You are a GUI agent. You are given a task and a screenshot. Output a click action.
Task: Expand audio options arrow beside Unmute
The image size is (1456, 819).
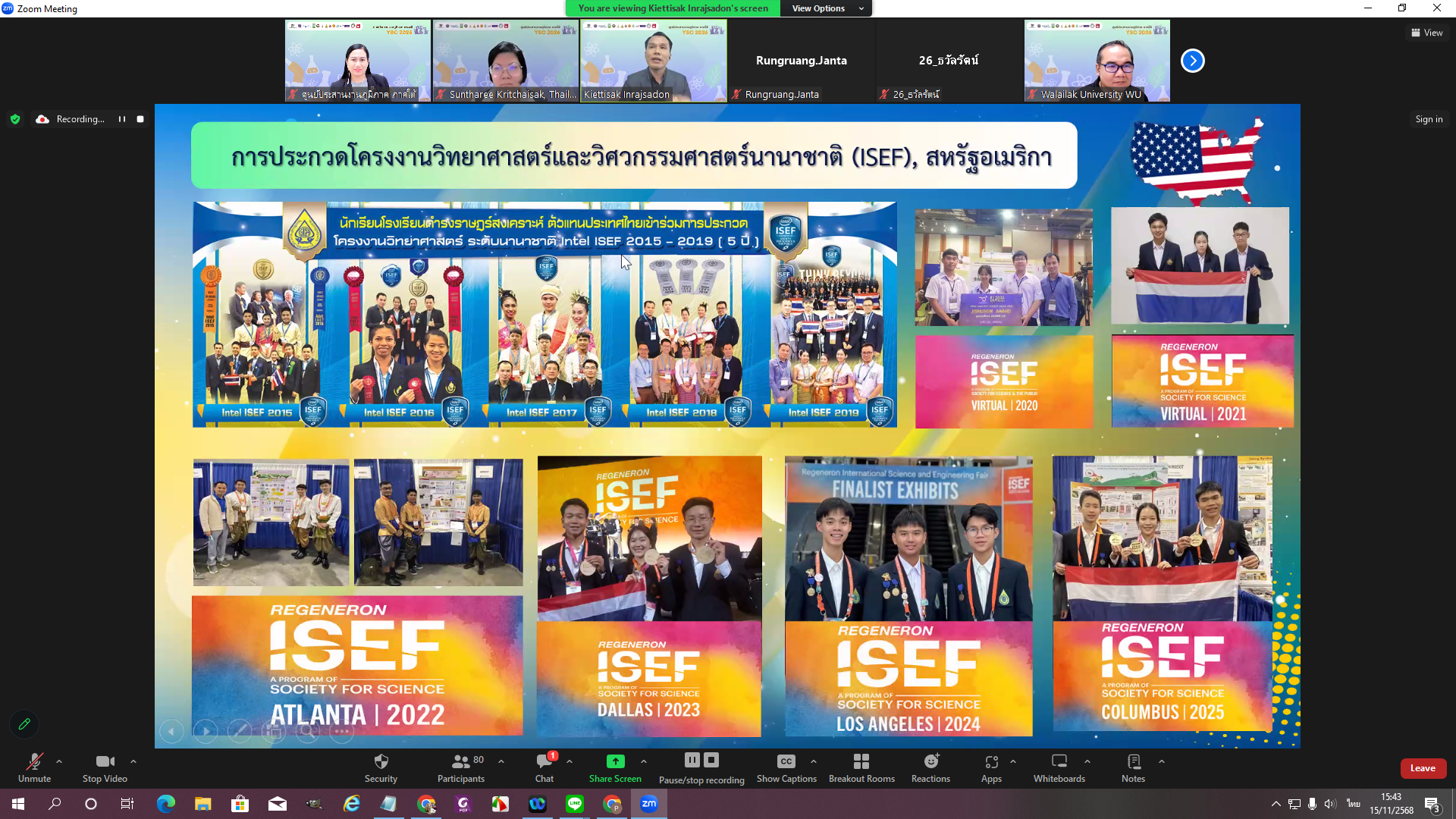(59, 761)
